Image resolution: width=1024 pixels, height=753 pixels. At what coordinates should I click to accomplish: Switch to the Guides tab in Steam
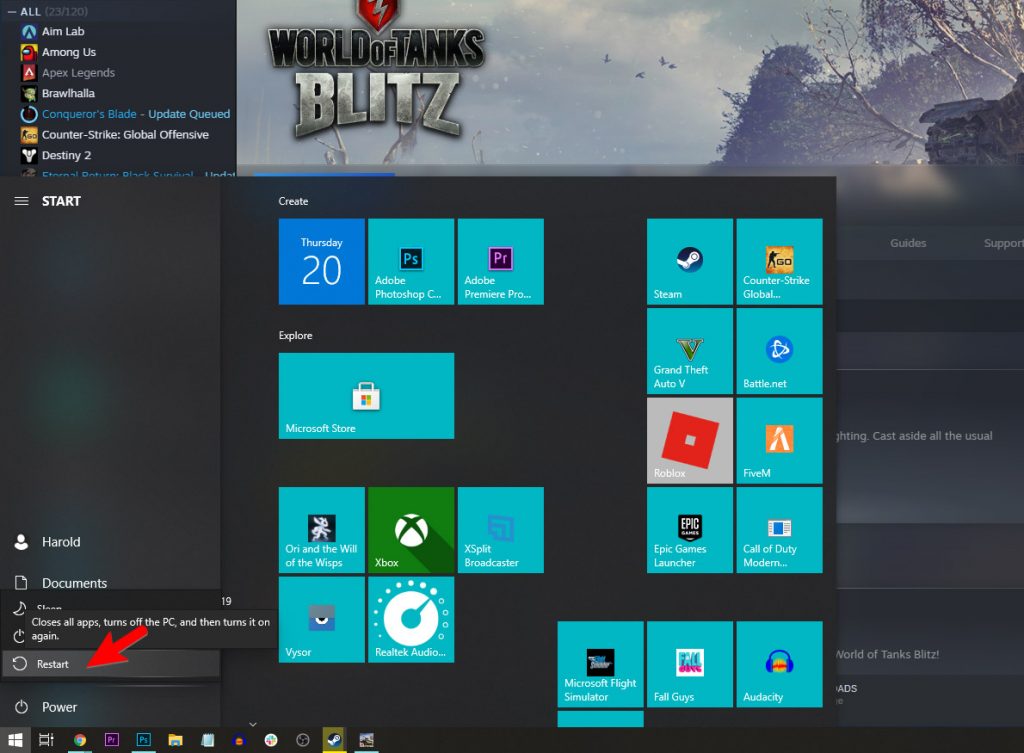(x=908, y=243)
